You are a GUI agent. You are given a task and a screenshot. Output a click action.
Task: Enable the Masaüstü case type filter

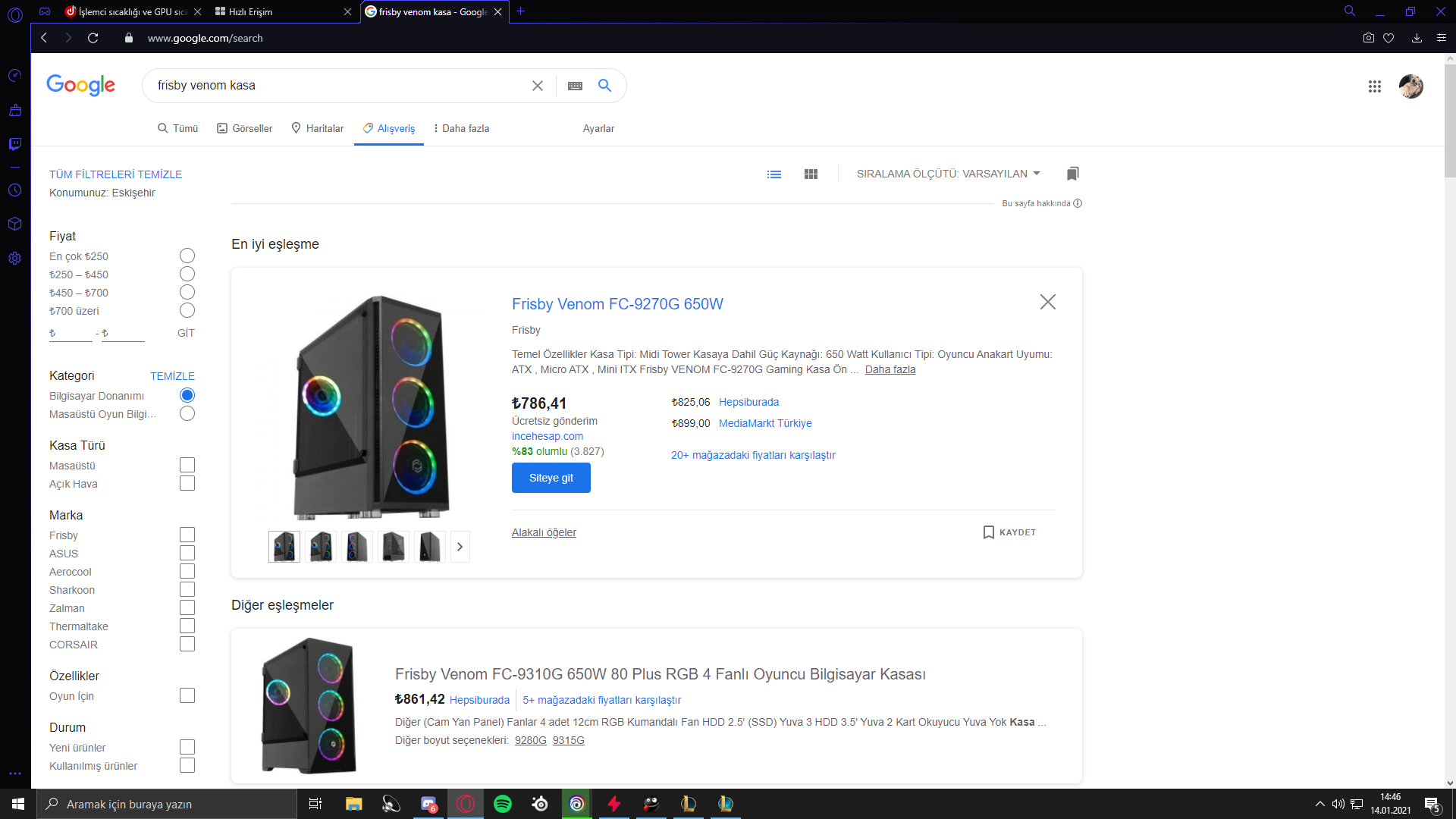[x=187, y=466]
